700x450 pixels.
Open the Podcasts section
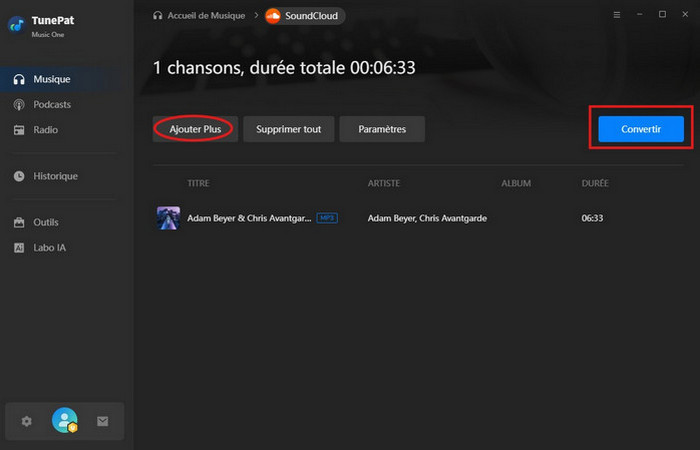tap(51, 104)
